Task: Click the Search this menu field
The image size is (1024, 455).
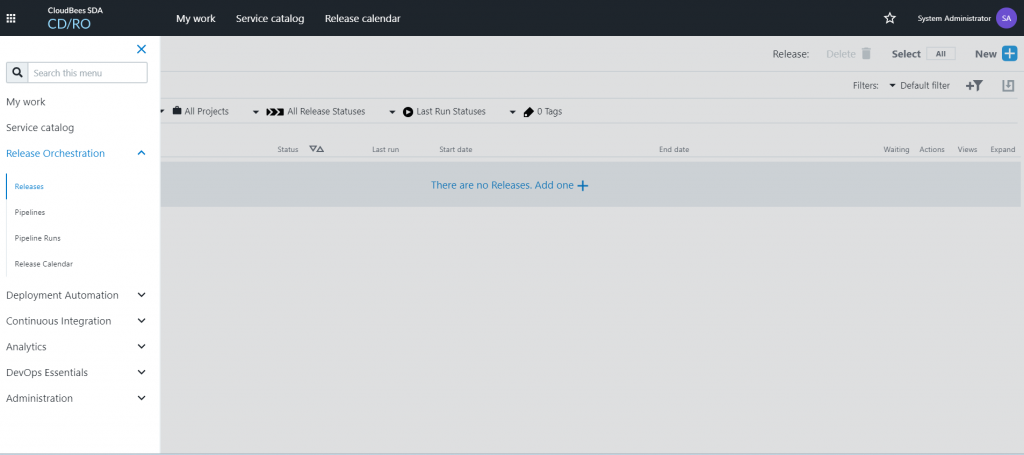Action: coord(87,73)
